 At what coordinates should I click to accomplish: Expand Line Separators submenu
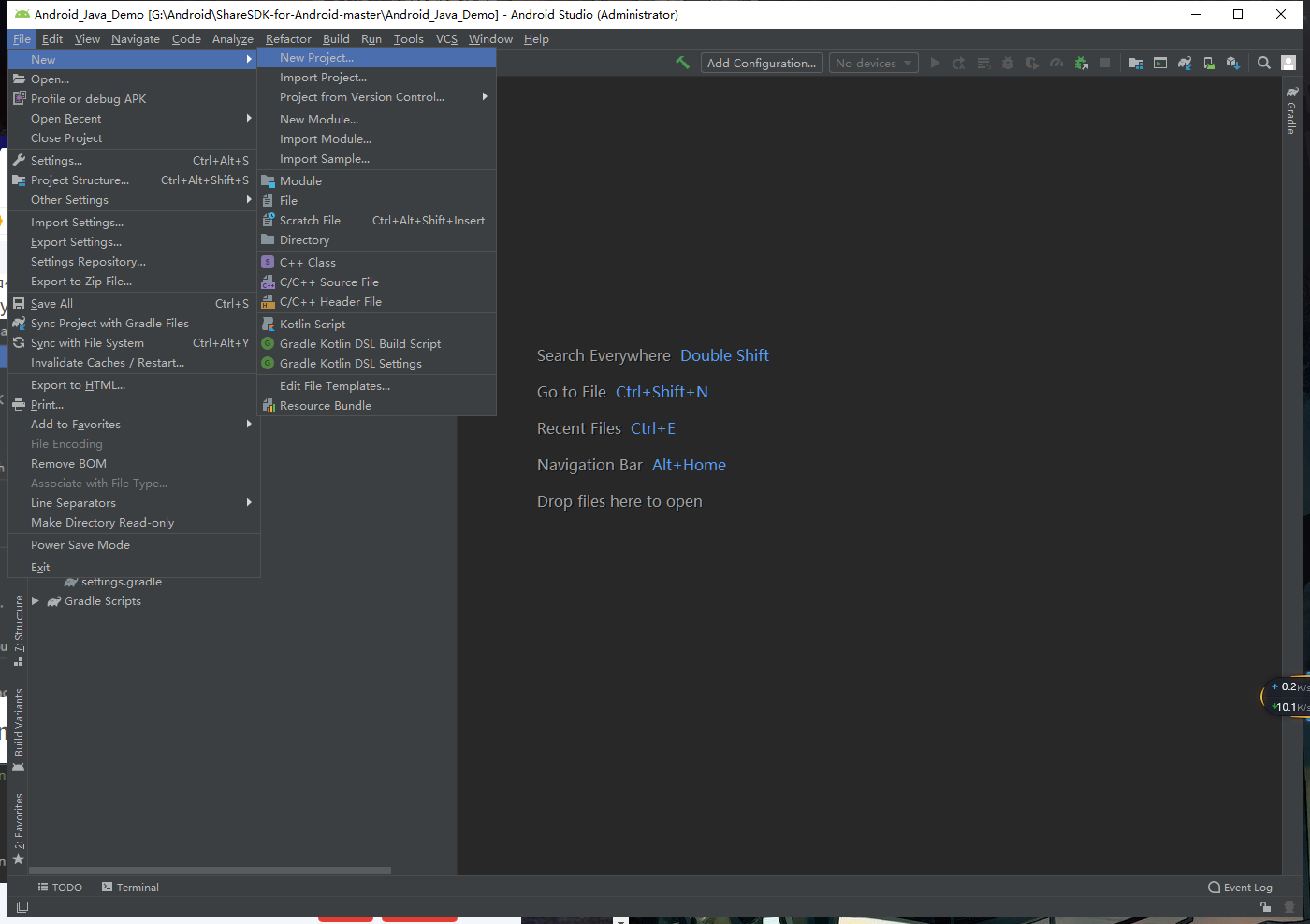[134, 503]
